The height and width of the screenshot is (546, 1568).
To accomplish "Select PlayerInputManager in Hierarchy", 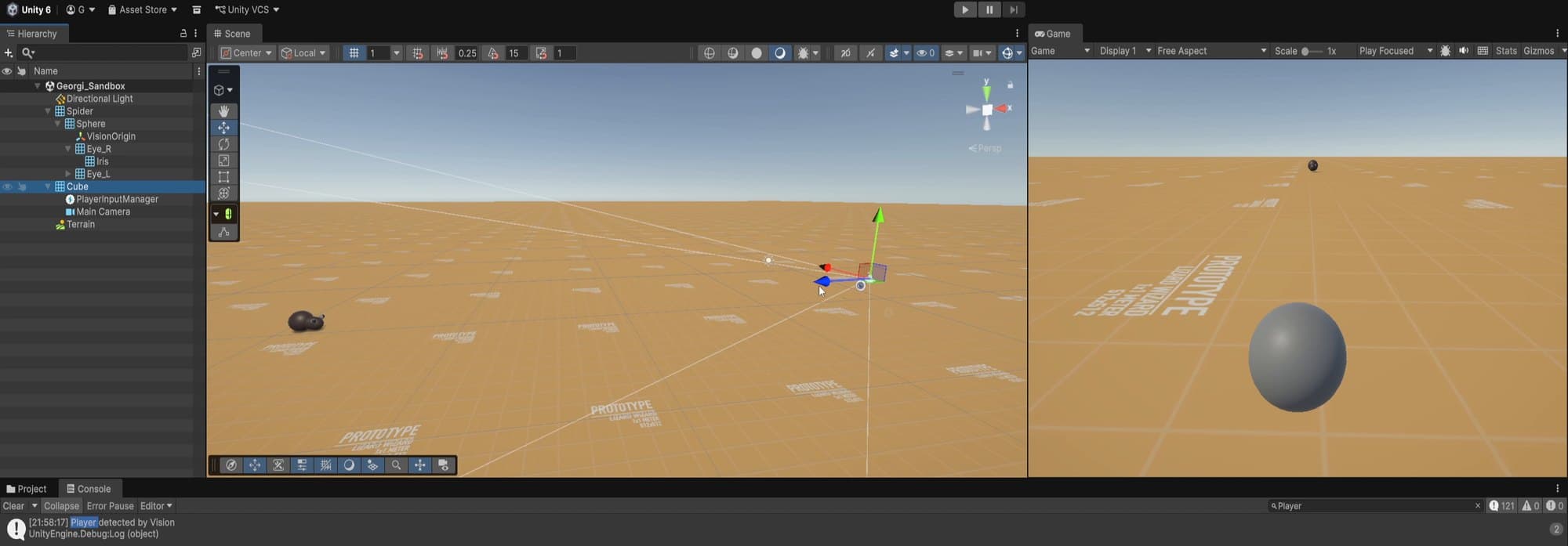I will pos(117,199).
